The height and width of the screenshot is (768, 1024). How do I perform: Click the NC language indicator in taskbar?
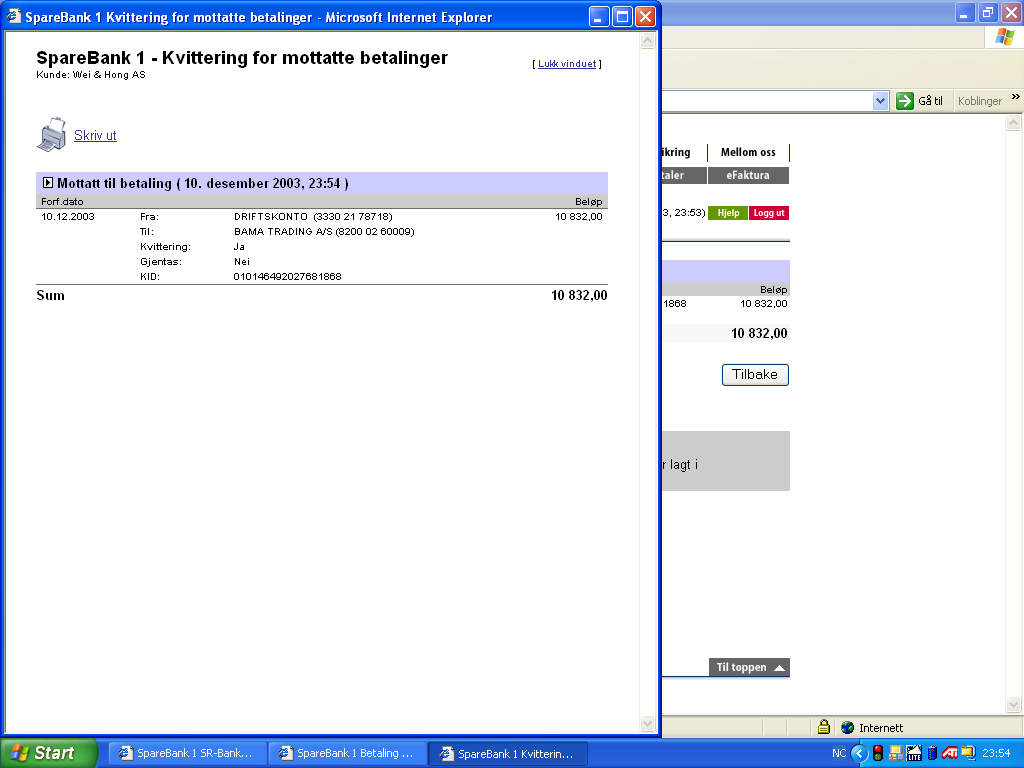point(839,753)
